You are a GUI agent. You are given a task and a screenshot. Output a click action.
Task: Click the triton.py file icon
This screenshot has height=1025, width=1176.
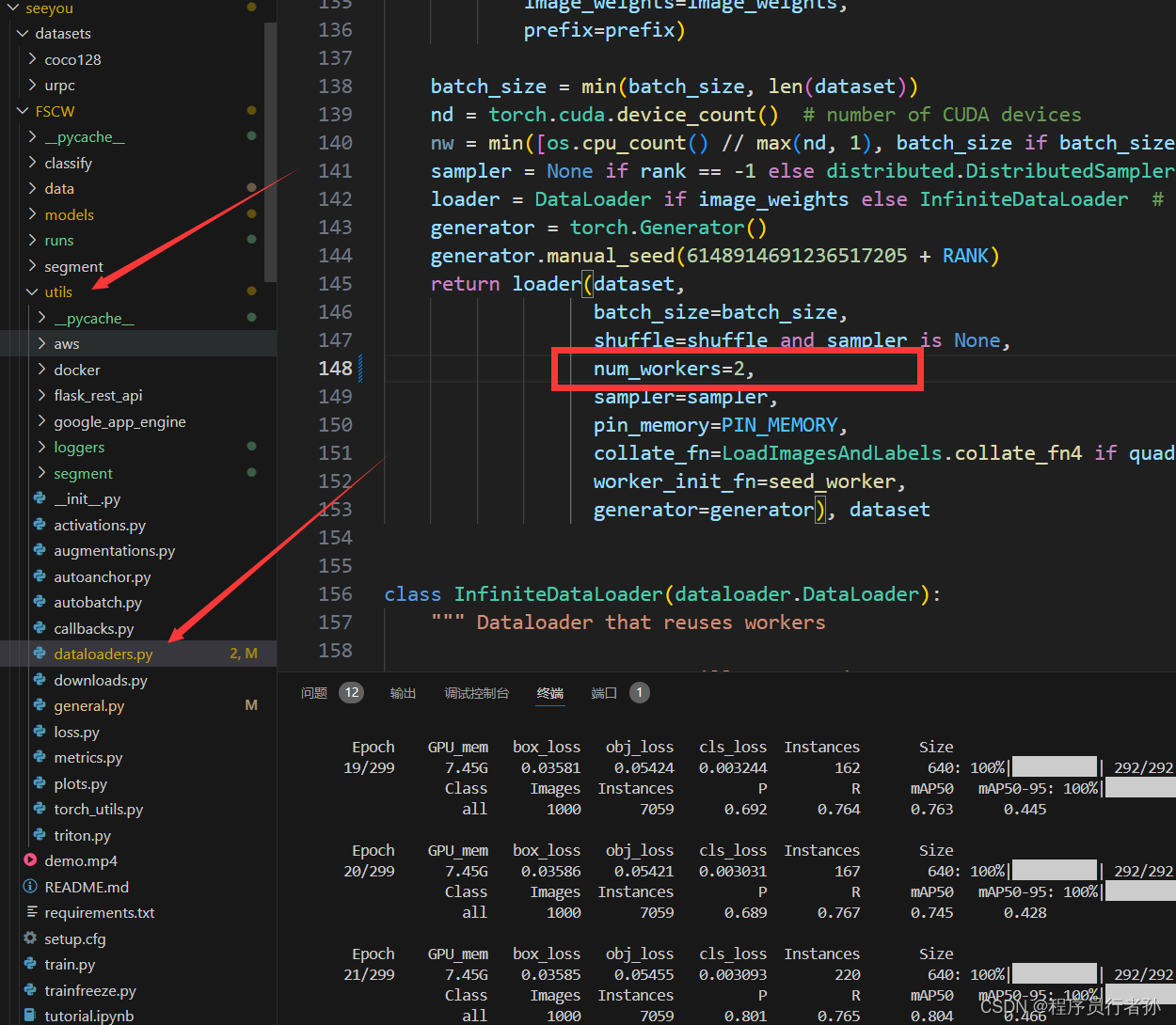pyautogui.click(x=40, y=835)
